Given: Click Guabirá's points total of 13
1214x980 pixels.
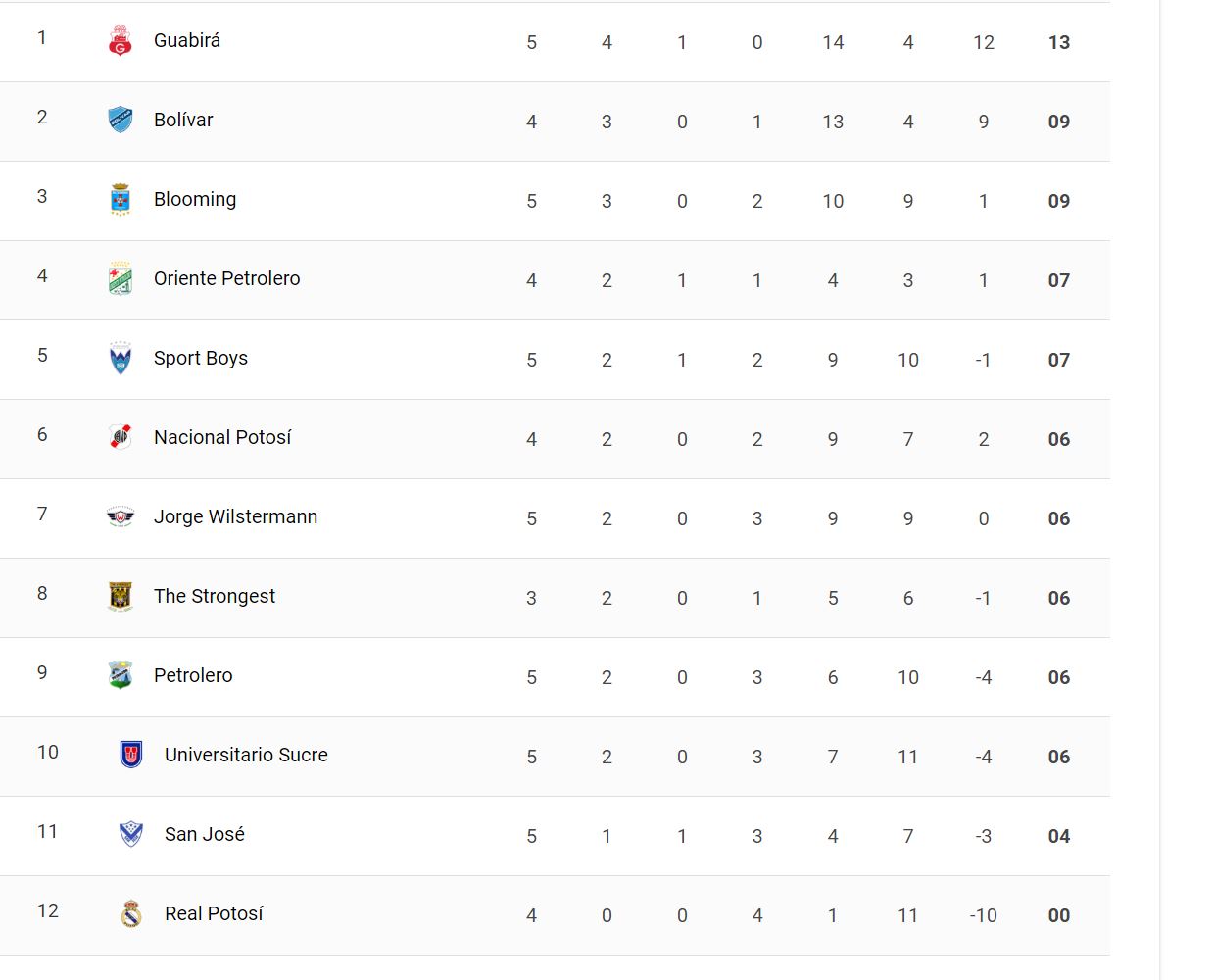Looking at the screenshot, I should click(1059, 42).
